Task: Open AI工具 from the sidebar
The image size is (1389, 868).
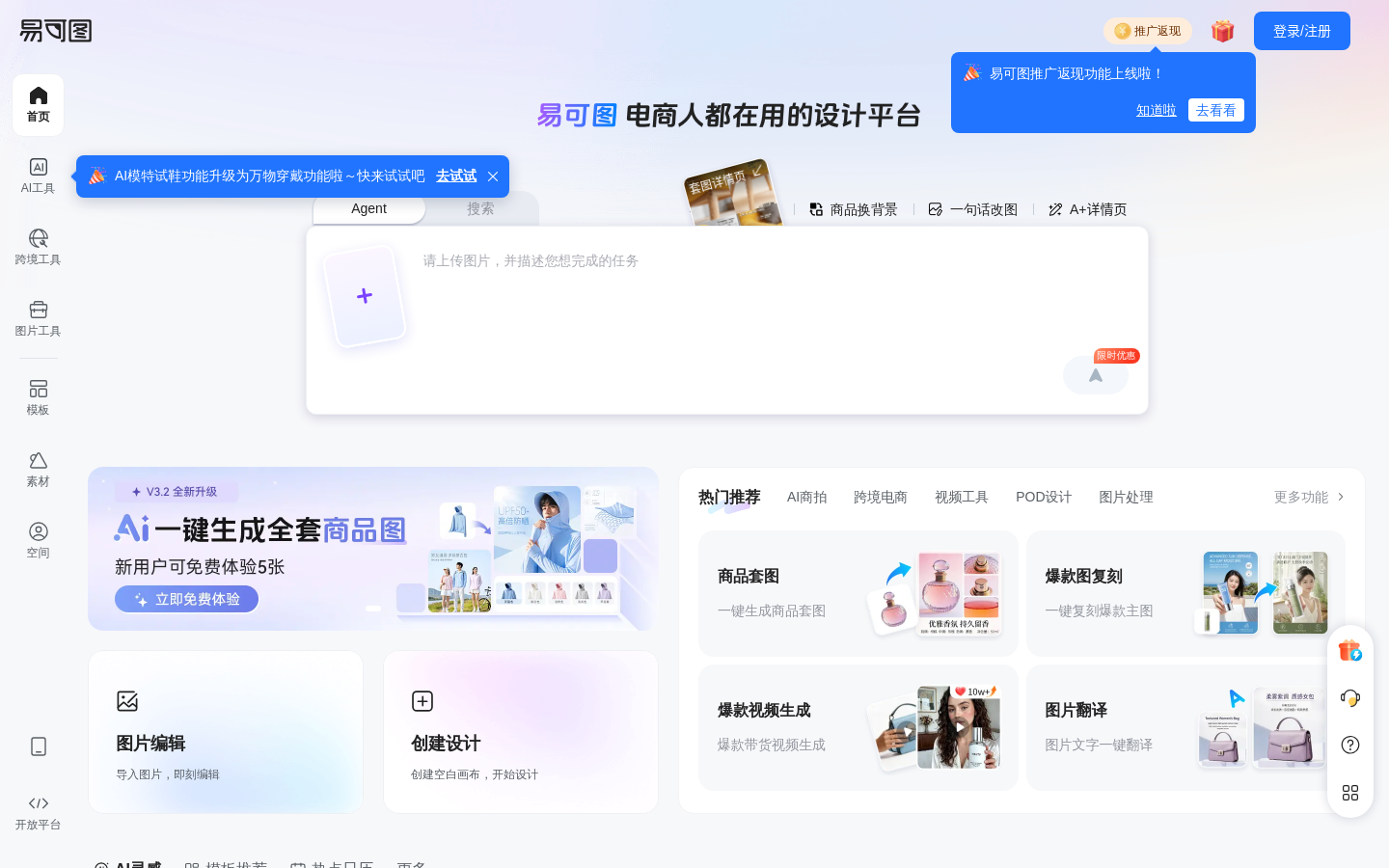Action: click(x=39, y=176)
